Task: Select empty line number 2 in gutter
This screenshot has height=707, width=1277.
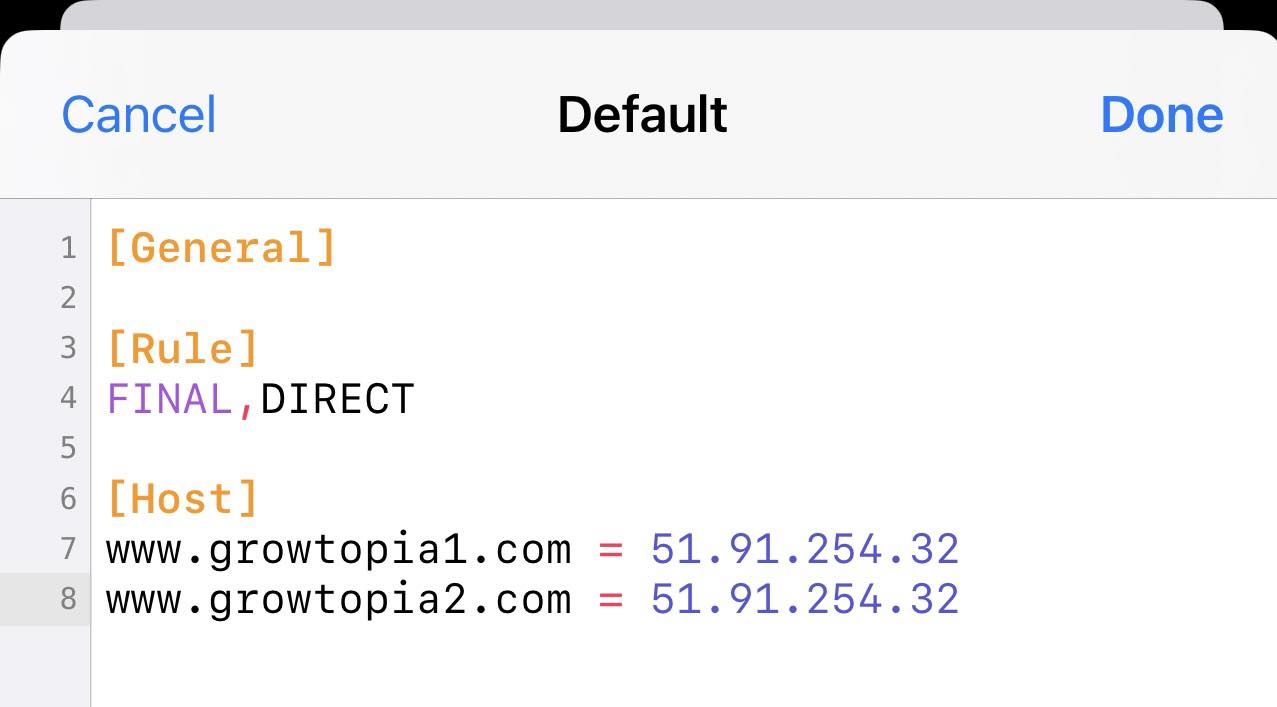Action: (x=68, y=298)
